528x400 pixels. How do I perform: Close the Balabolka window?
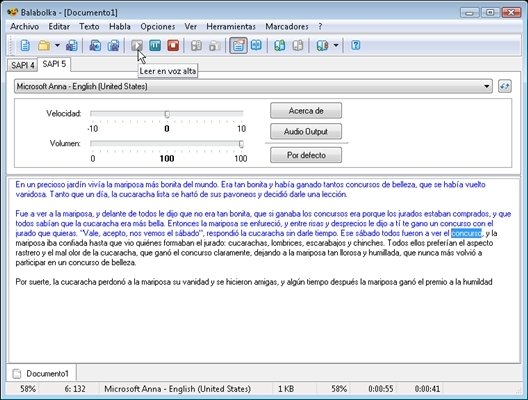(x=511, y=13)
